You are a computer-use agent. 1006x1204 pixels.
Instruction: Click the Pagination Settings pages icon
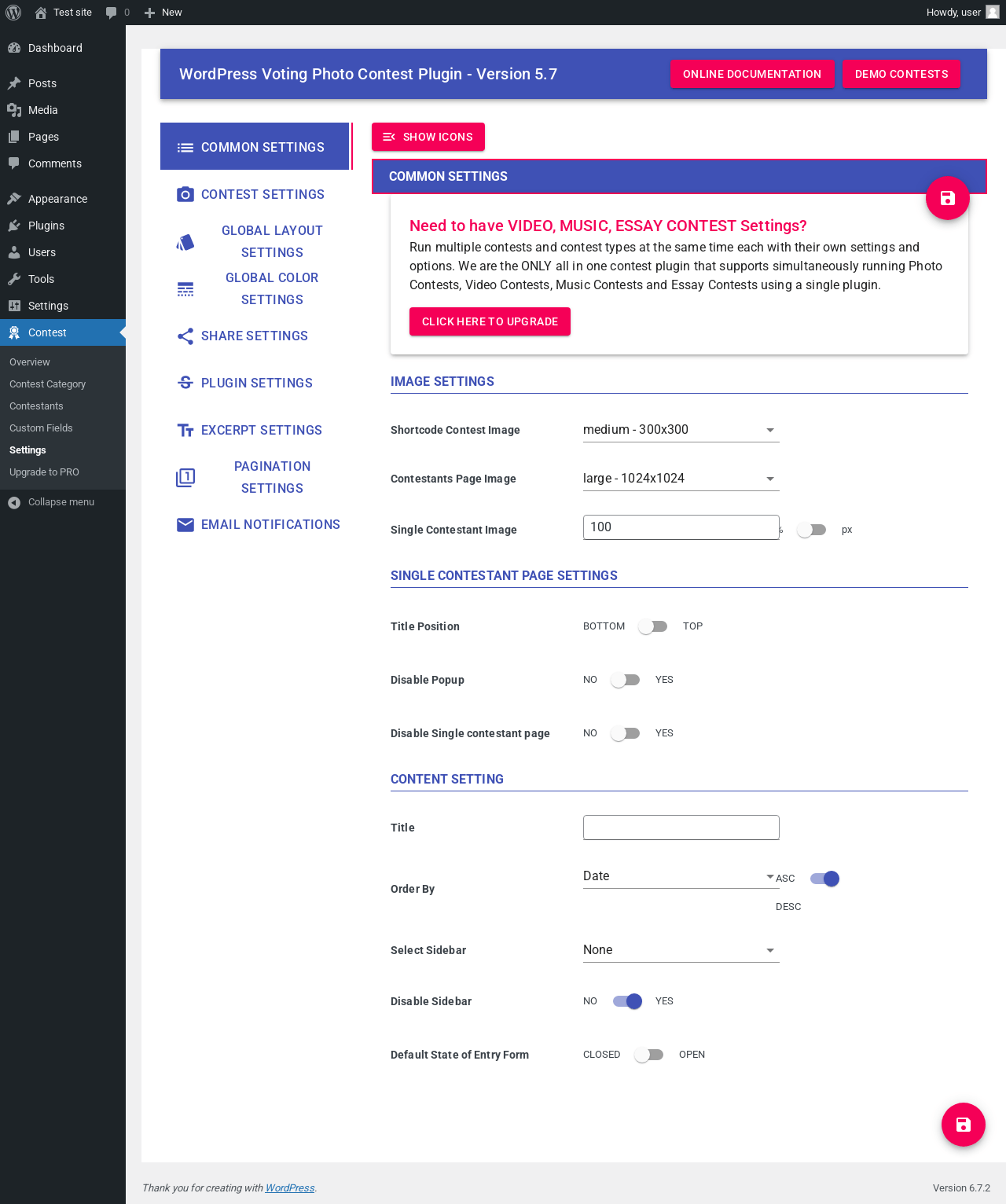coord(185,478)
